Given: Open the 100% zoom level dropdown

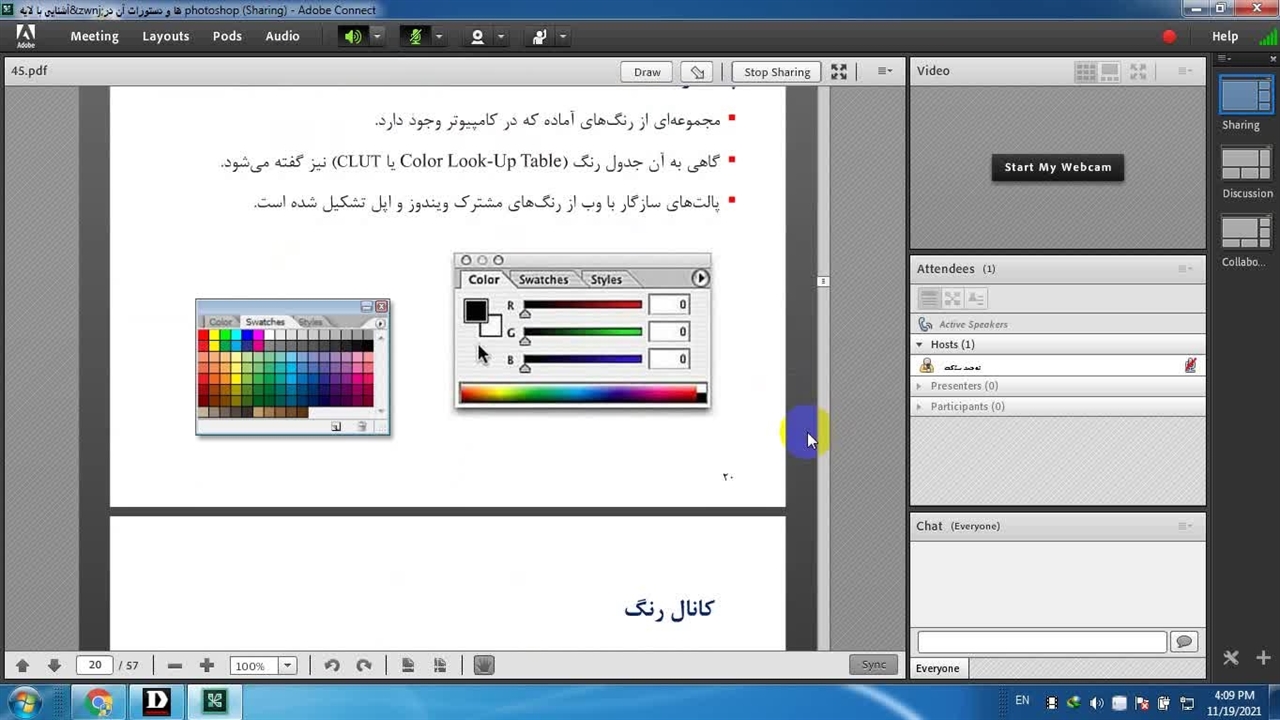Looking at the screenshot, I should tap(287, 666).
